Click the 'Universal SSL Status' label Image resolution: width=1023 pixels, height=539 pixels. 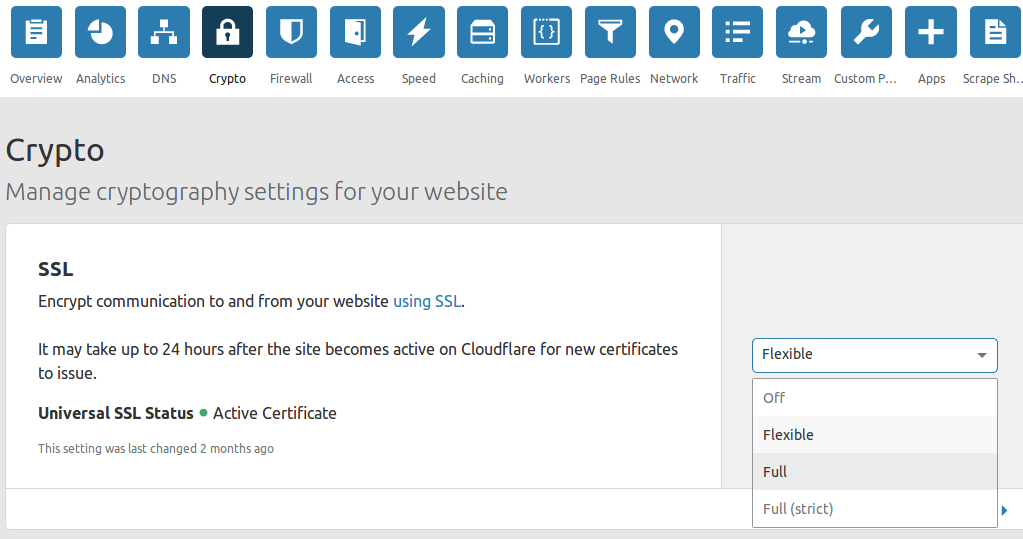115,413
